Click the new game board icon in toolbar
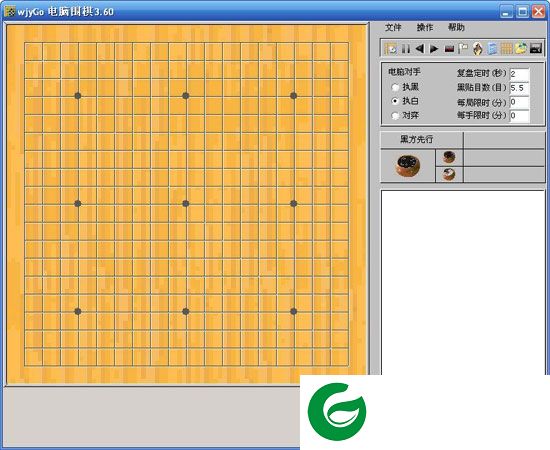Viewport: 550px width, 450px height. [x=390, y=48]
